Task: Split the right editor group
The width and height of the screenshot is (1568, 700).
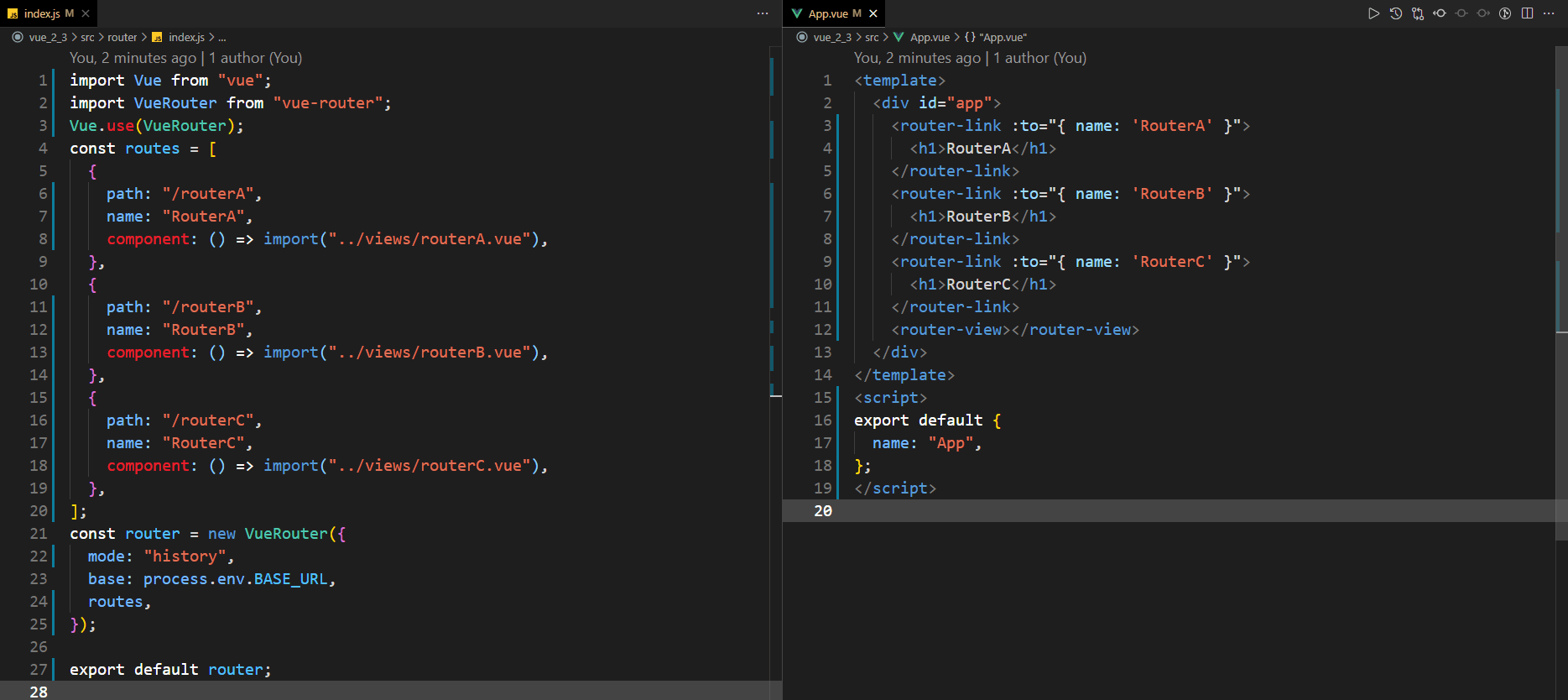Action: tap(1526, 13)
